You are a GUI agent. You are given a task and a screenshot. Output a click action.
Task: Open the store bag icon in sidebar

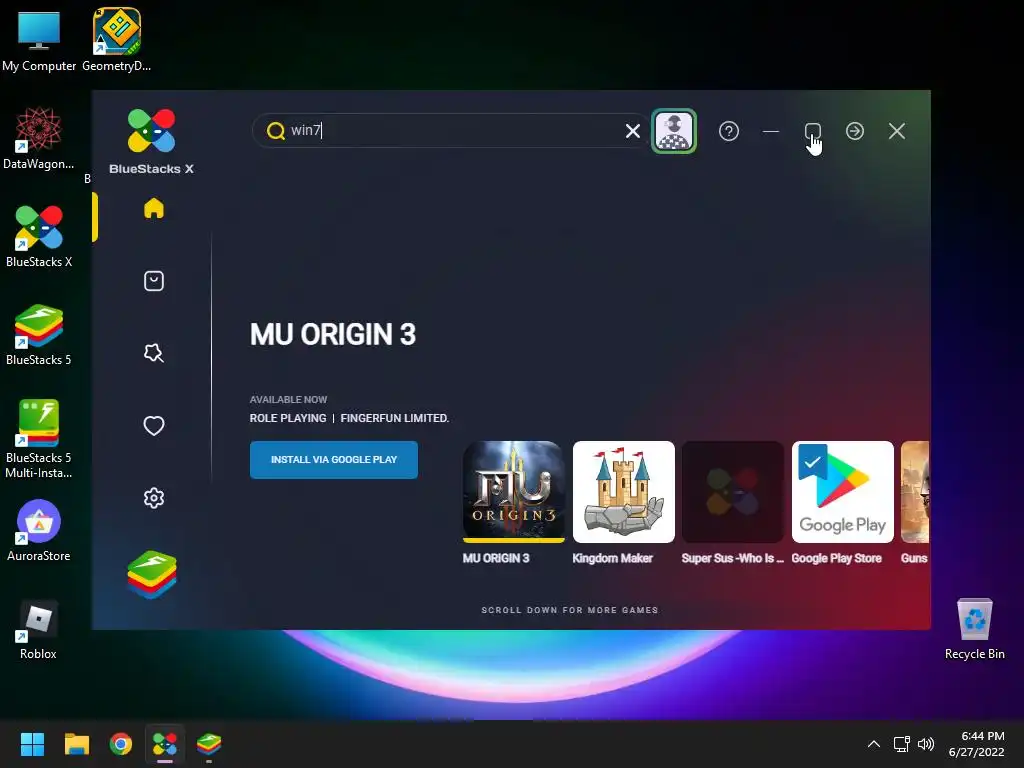click(x=153, y=281)
